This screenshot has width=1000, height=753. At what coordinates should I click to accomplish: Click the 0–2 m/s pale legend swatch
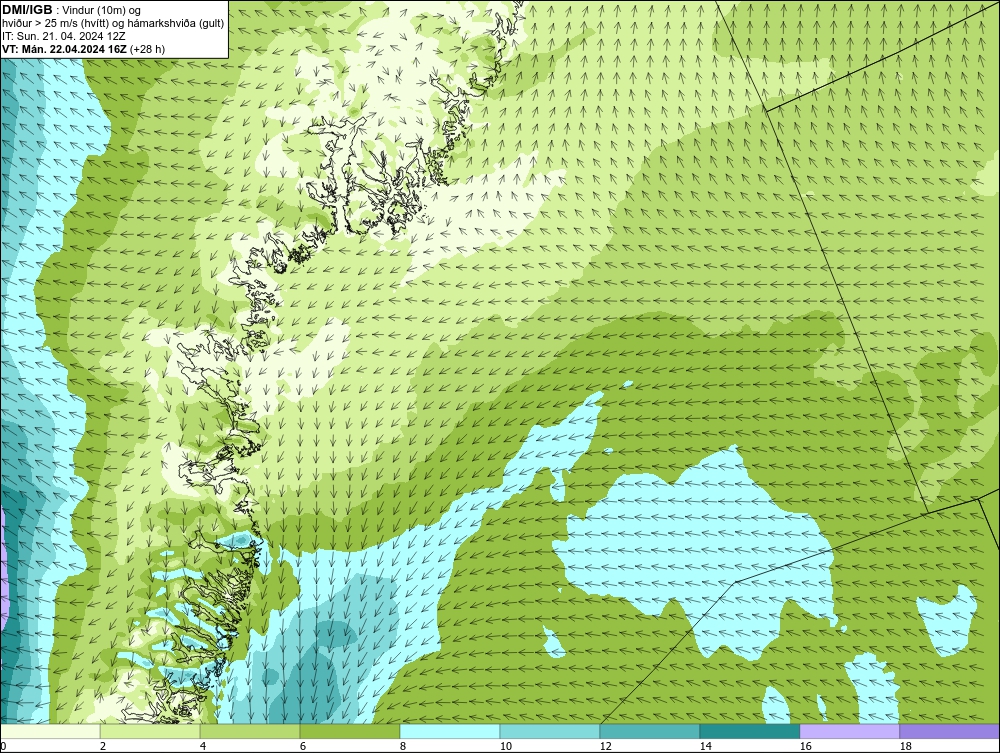tap(50, 731)
